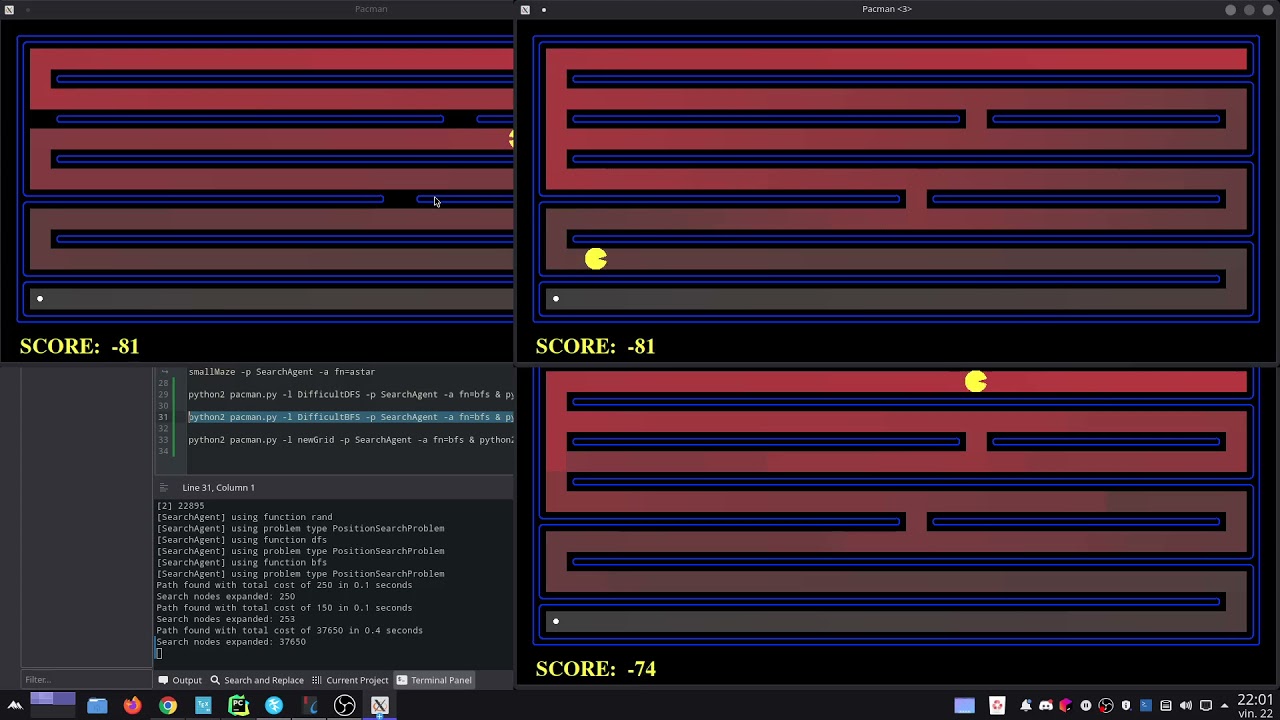Screen dimensions: 1280x720
Task: Switch to the Kate editor in the taskbar
Action: tap(274, 705)
